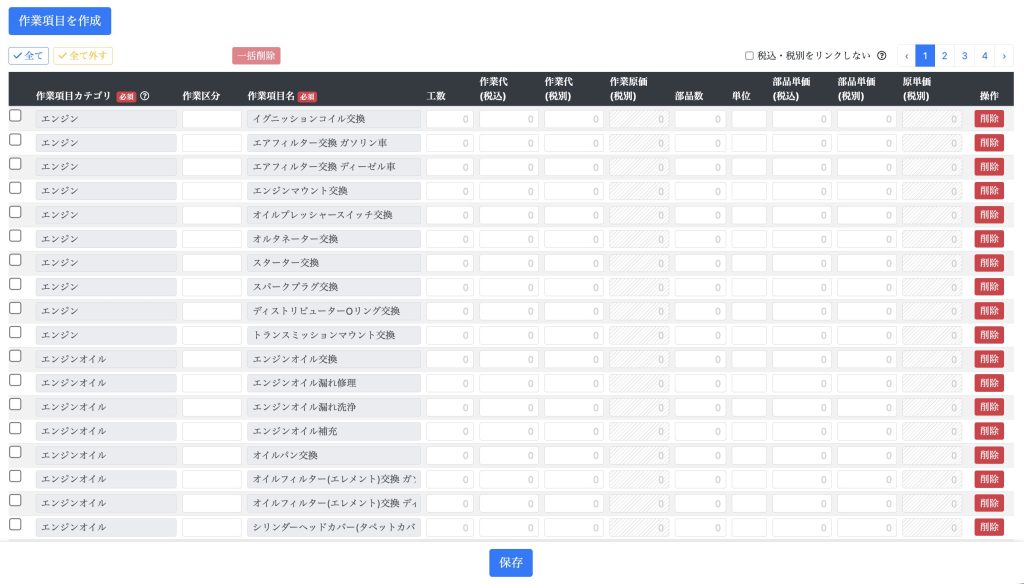Click help icon beside 作業項目カテゴリ header
This screenshot has width=1024, height=584.
[145, 96]
